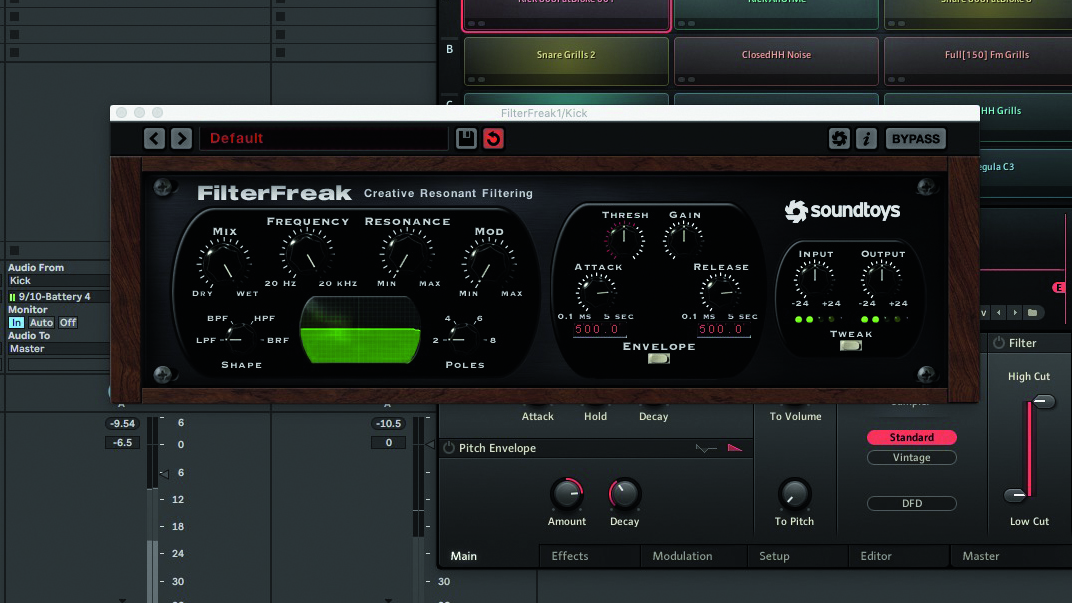Select the Snare Grills 2 cell
This screenshot has height=603, width=1072.
566,61
